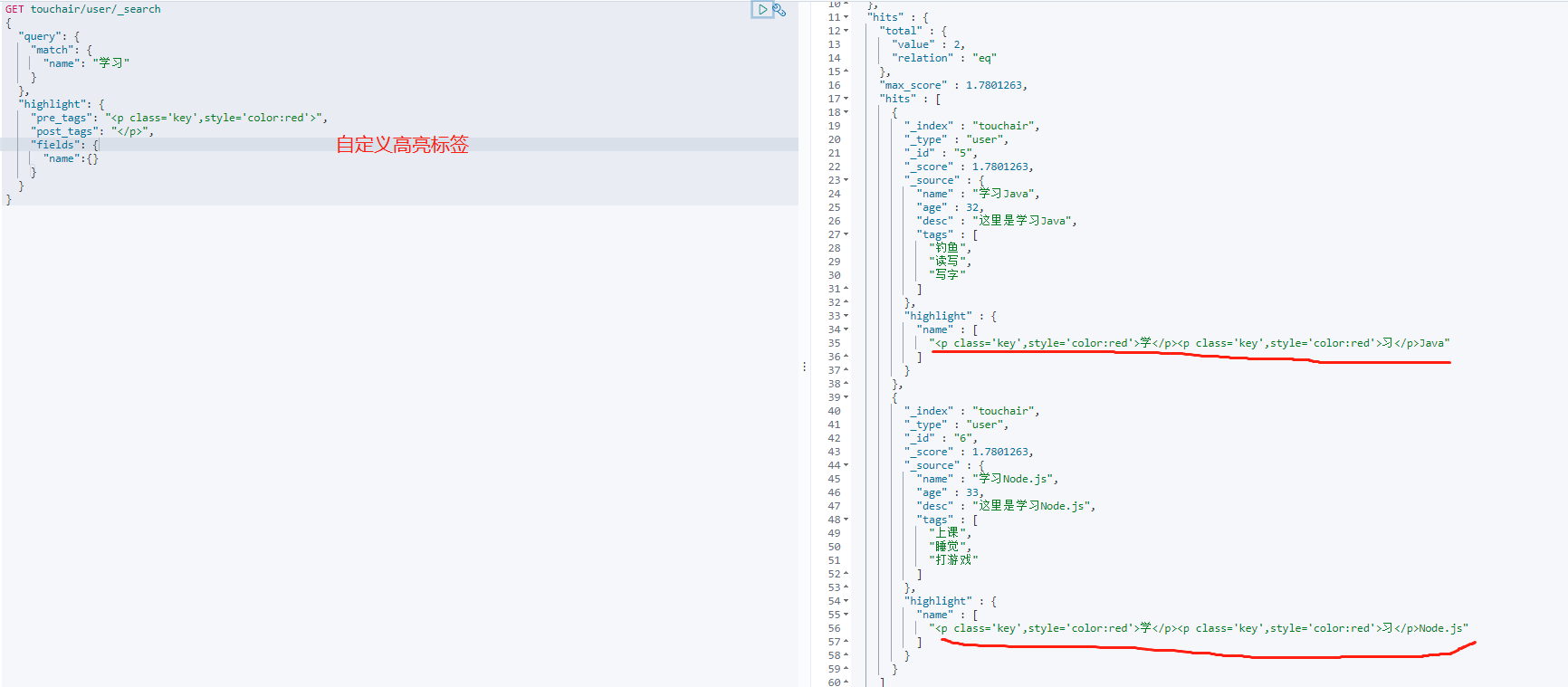
Task: Collapse the "_source" block at line 44
Action: [846, 465]
